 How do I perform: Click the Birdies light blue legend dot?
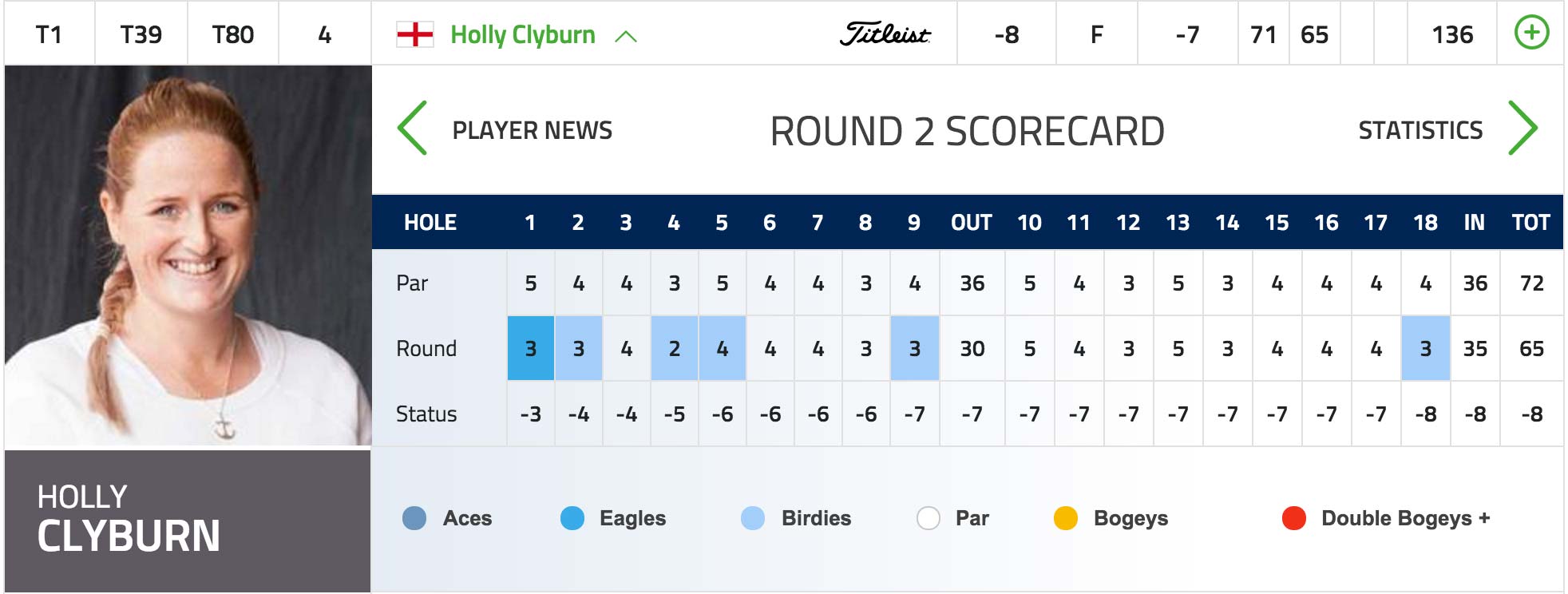point(753,518)
